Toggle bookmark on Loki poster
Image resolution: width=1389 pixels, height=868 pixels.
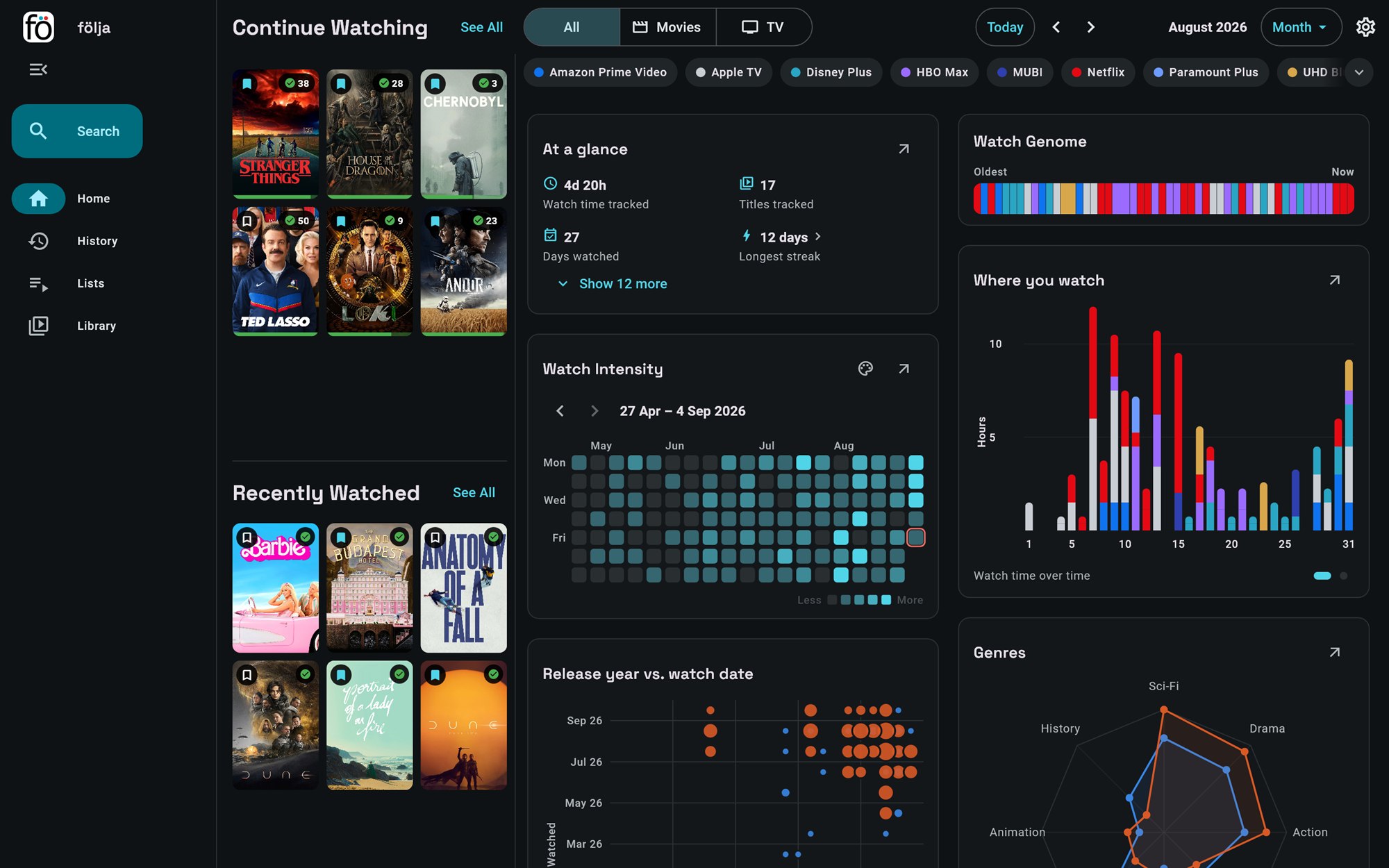click(x=341, y=221)
